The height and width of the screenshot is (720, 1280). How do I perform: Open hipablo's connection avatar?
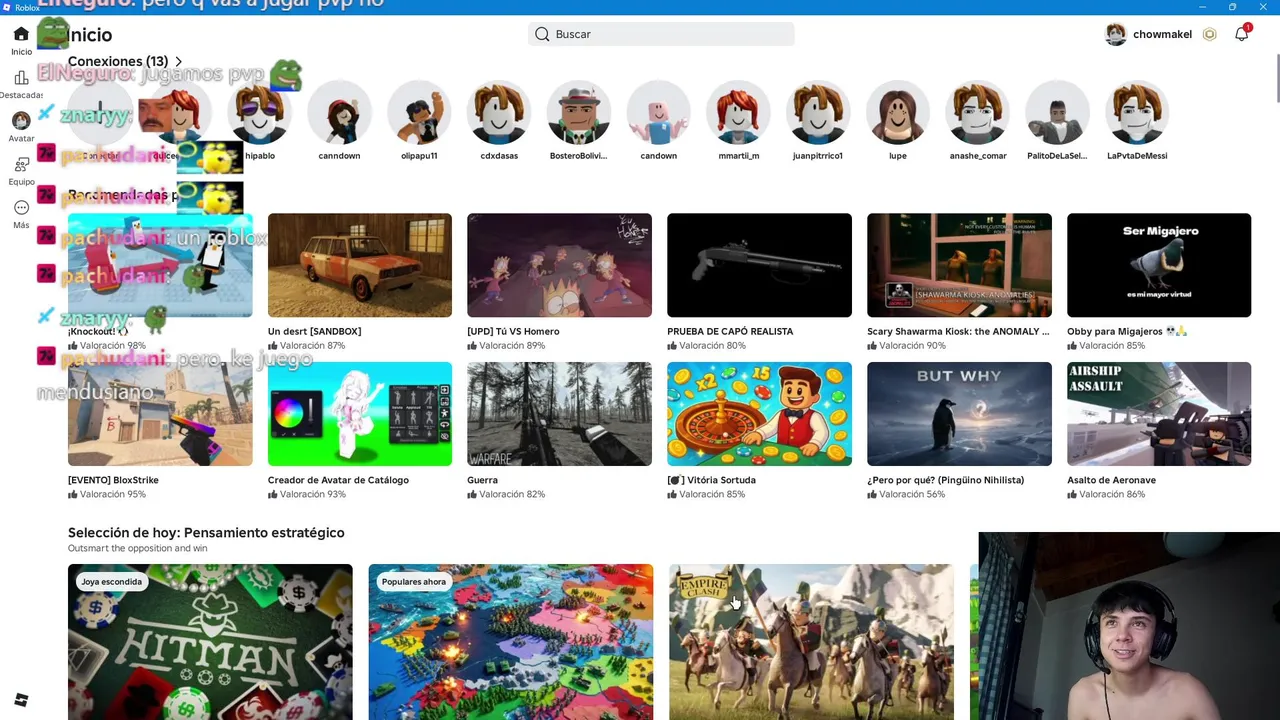[x=259, y=113]
